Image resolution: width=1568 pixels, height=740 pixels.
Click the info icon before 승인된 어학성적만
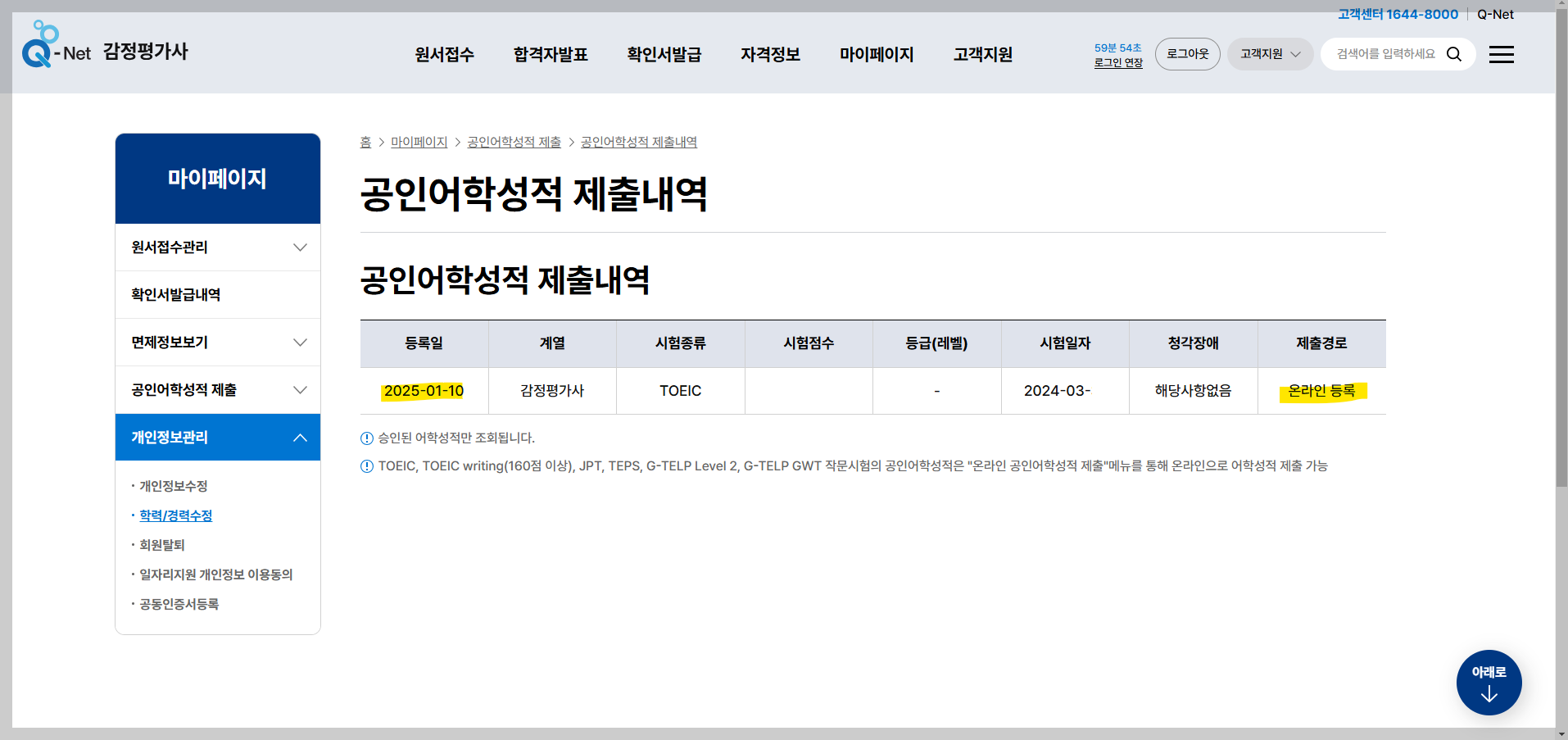click(367, 438)
